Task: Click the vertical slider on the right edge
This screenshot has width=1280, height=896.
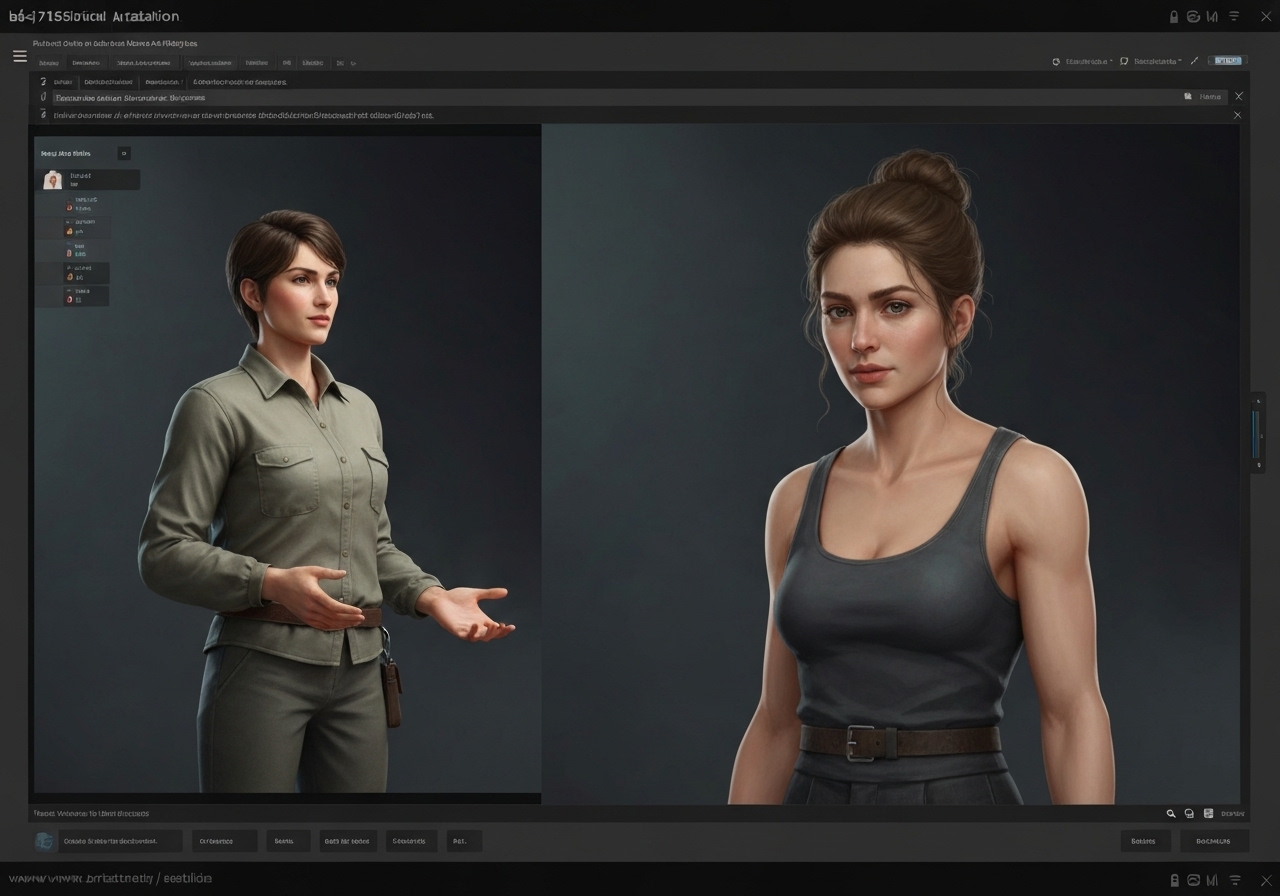Action: pos(1257,432)
